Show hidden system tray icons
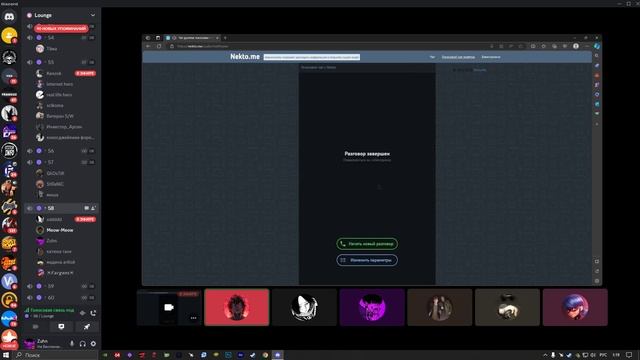640x360 pixels. point(545,355)
